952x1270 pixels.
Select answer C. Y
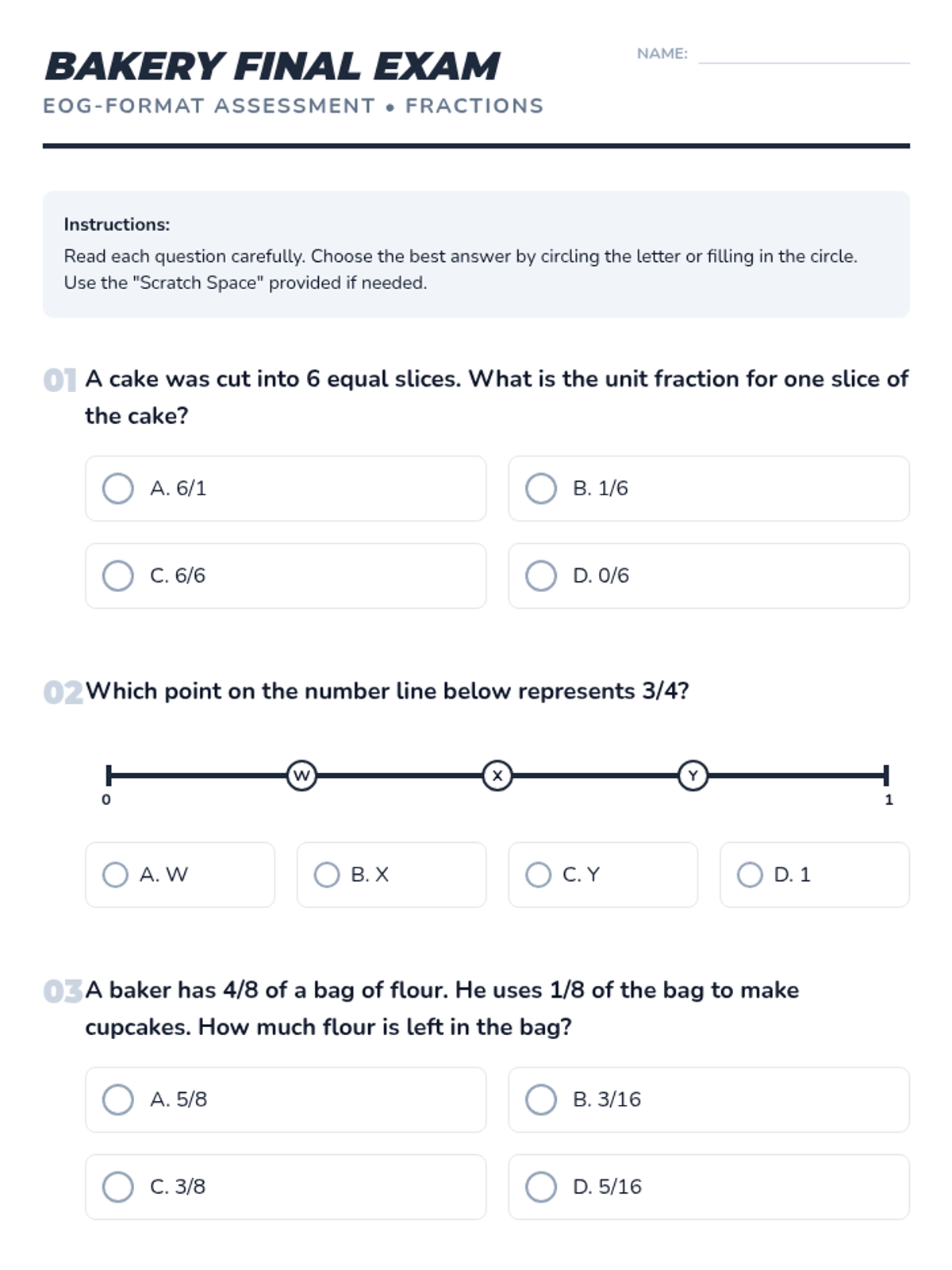tap(539, 875)
